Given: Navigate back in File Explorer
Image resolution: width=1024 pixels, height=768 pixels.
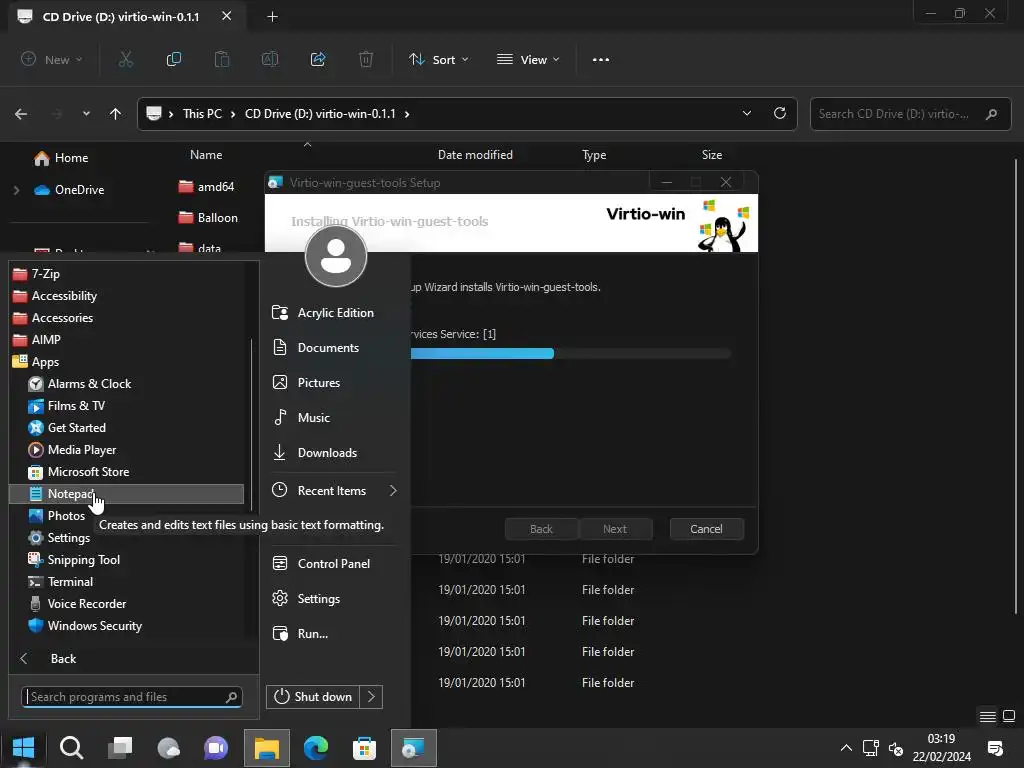Looking at the screenshot, I should [x=21, y=114].
